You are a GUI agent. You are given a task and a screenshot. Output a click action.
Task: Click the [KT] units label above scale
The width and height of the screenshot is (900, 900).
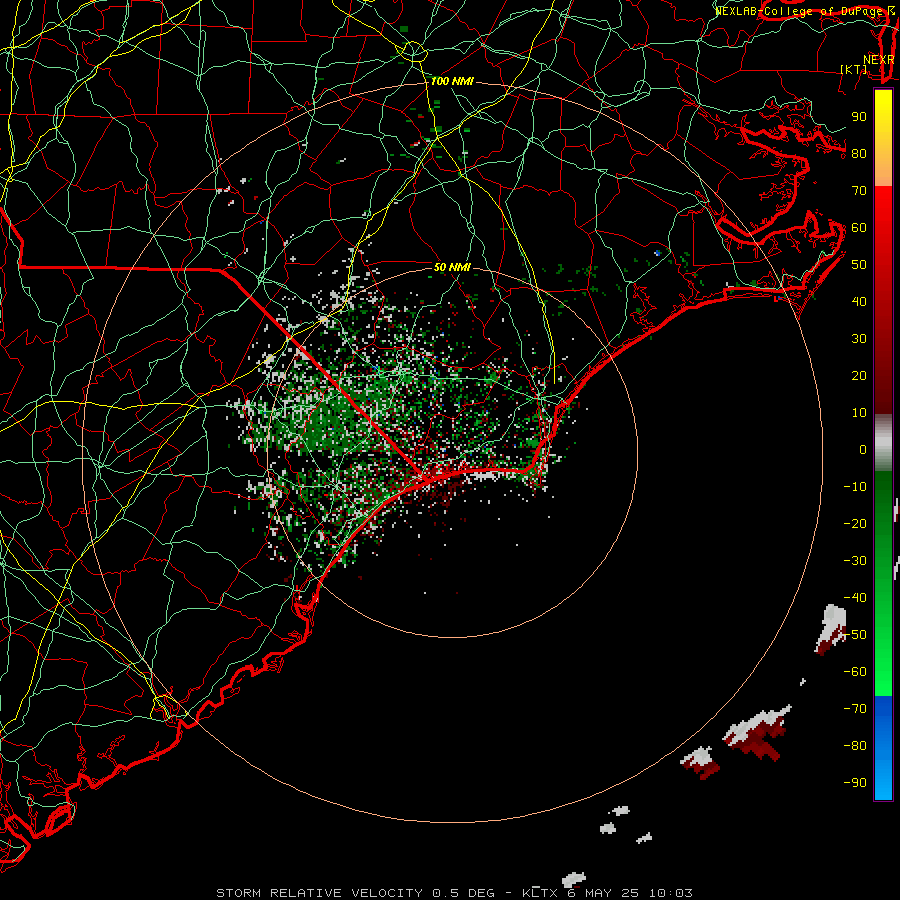[x=854, y=69]
